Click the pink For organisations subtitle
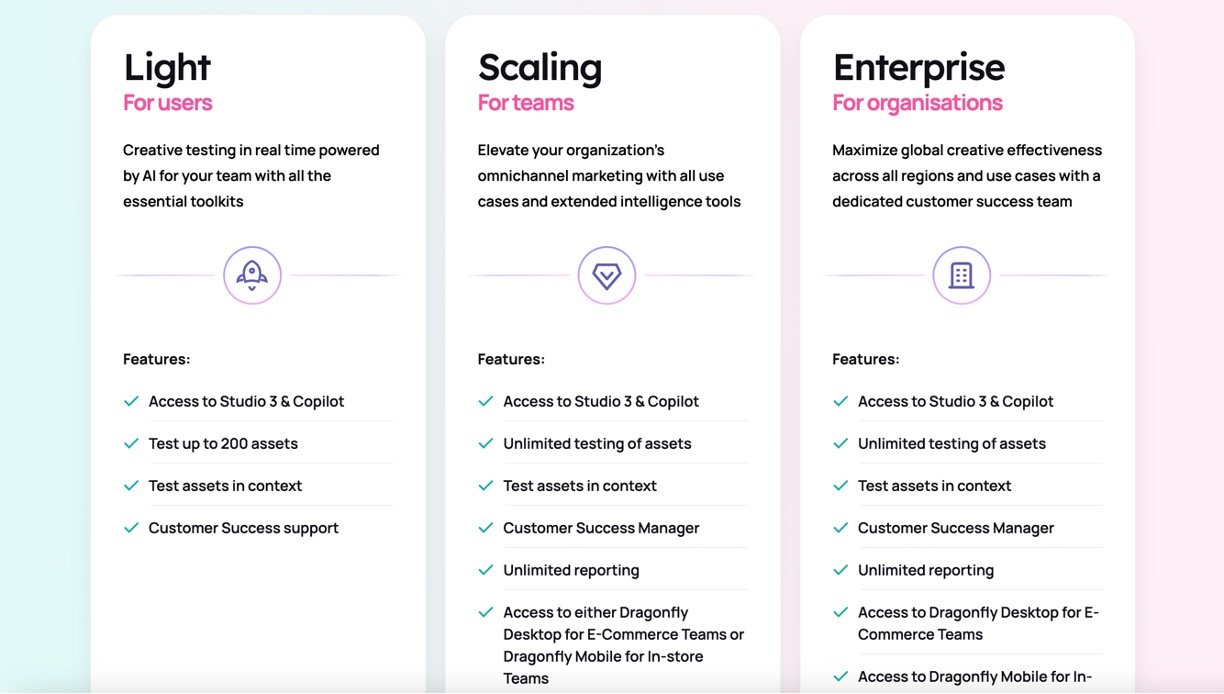The height and width of the screenshot is (694, 1224). click(x=917, y=103)
